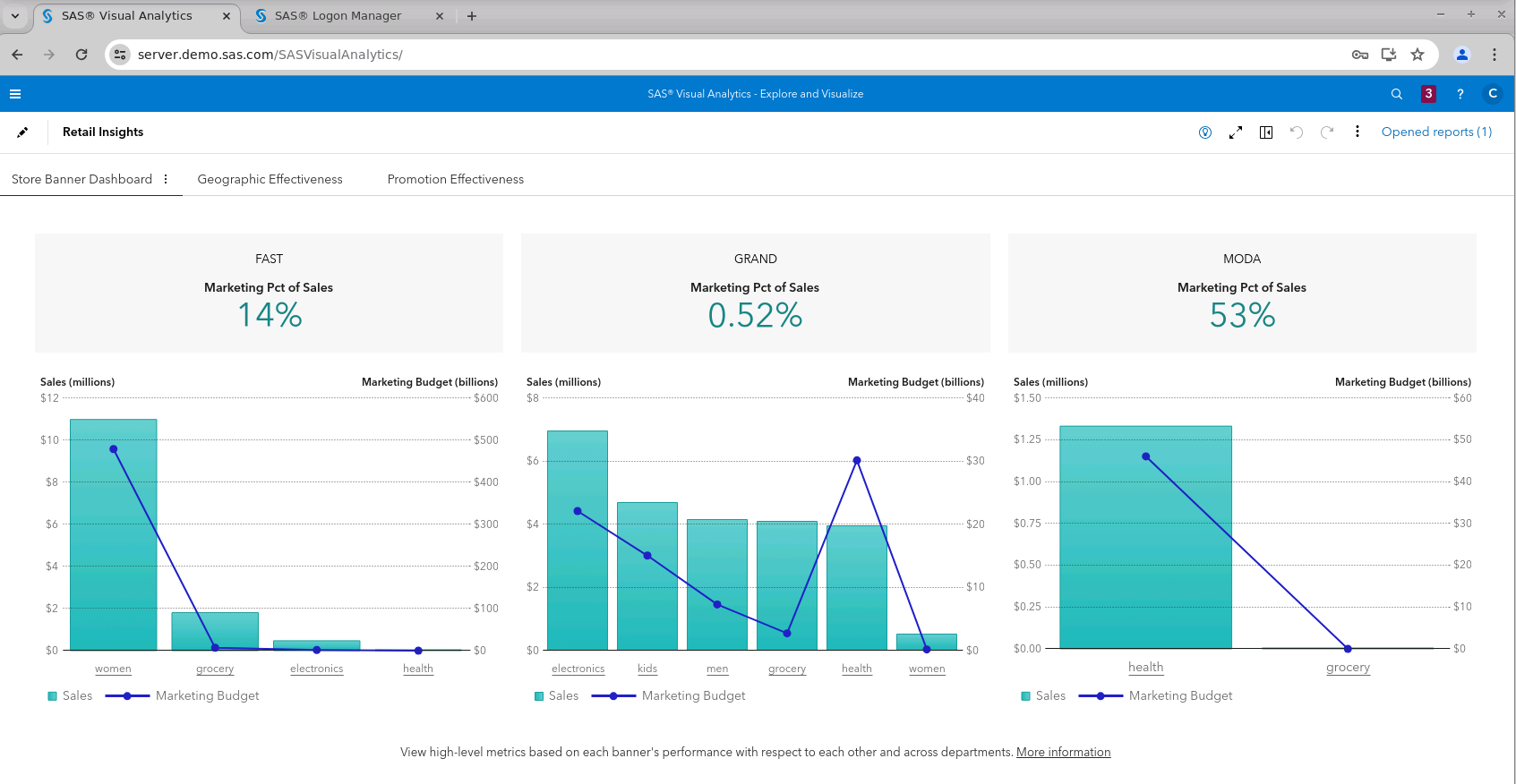The image size is (1516, 784).
Task: Switch to Promotion Effectiveness tab
Action: pos(455,179)
